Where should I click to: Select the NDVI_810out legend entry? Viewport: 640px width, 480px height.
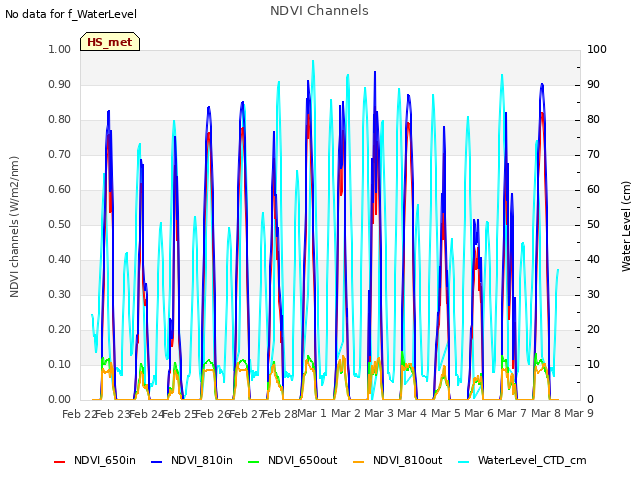(x=398, y=460)
